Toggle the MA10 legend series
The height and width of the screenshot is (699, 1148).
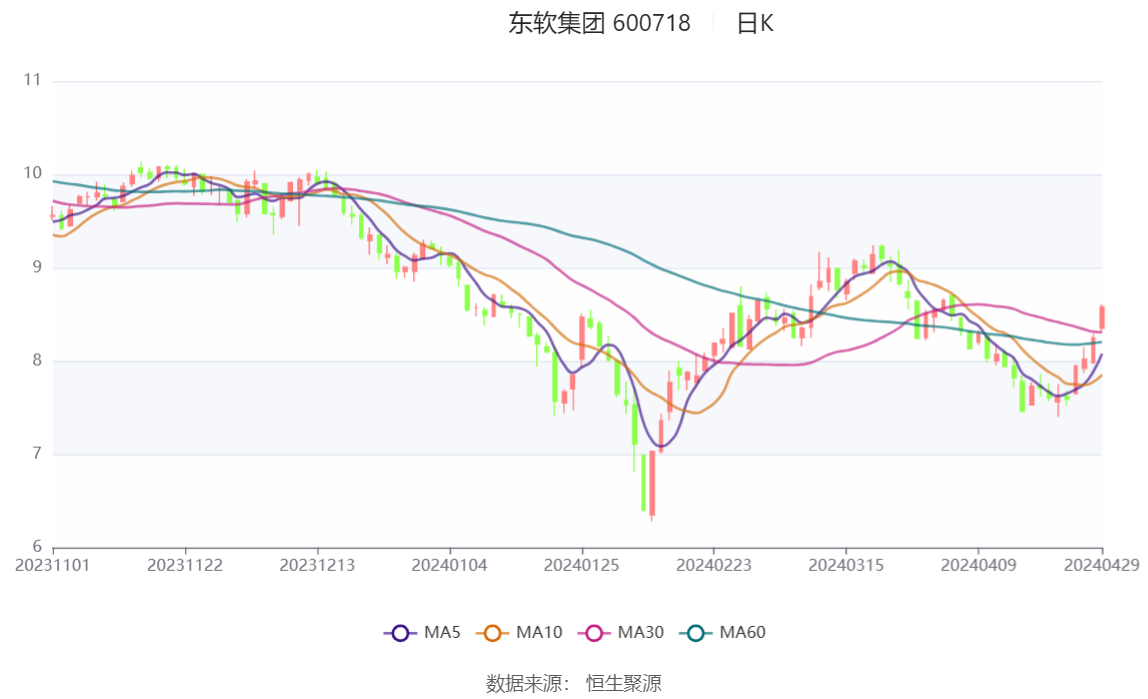519,632
